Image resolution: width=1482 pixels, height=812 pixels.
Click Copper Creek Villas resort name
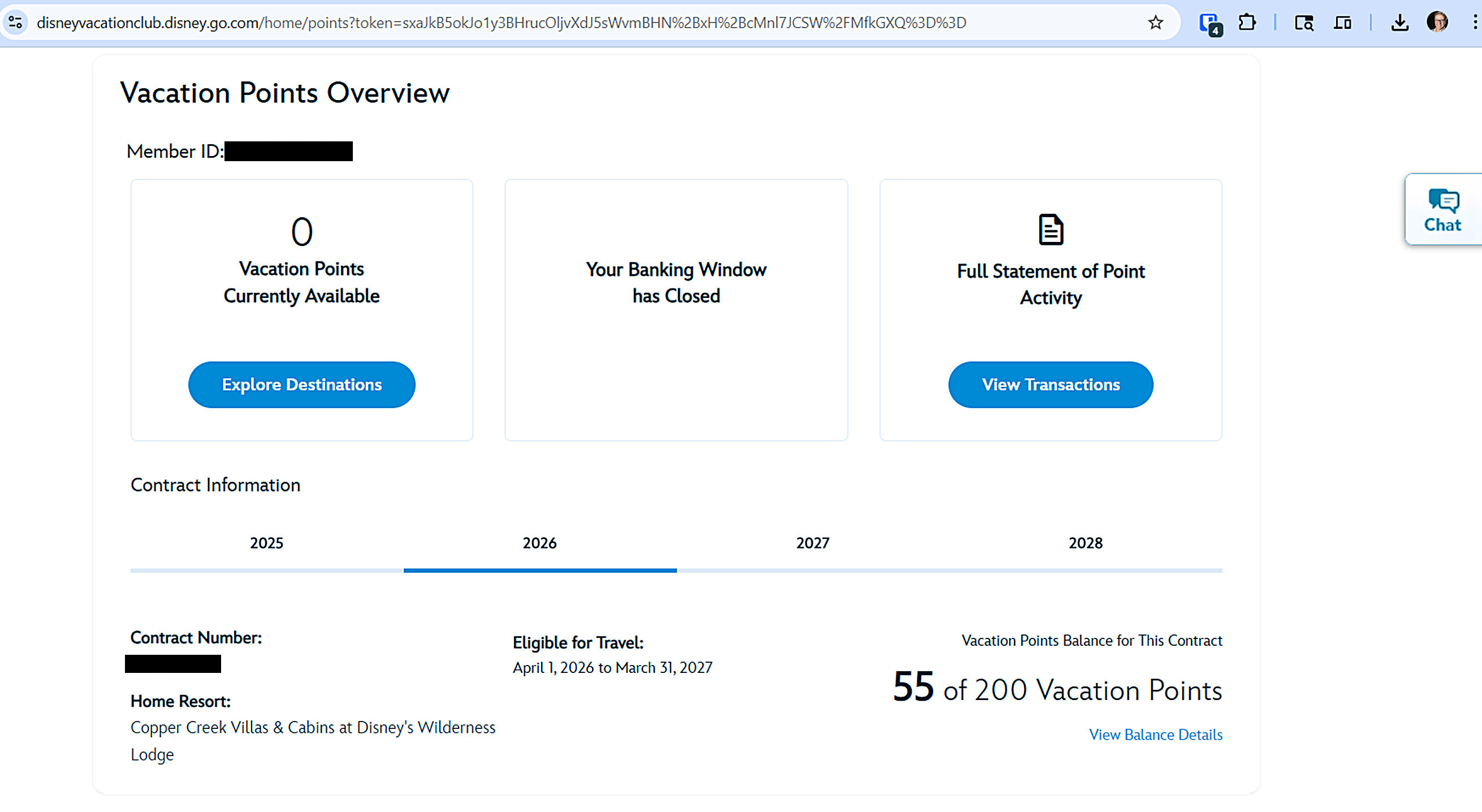coord(313,741)
